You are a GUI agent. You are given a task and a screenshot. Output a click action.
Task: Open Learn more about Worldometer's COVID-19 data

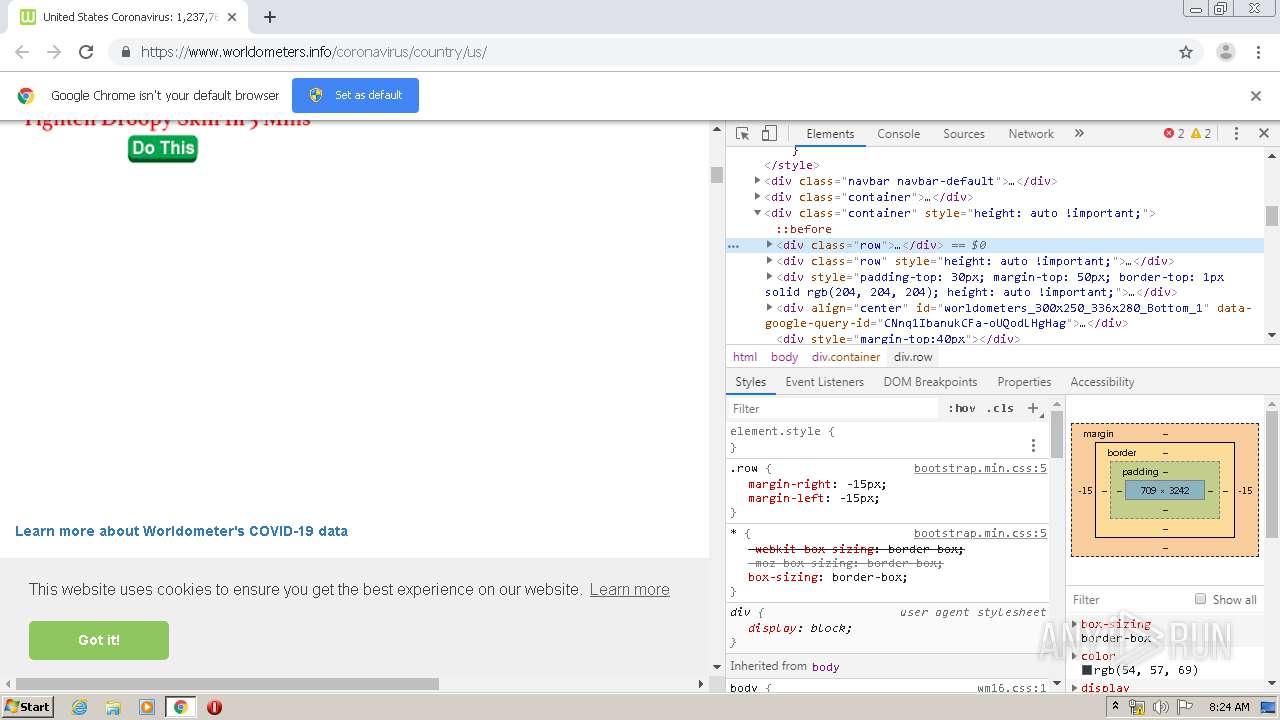[x=181, y=531]
